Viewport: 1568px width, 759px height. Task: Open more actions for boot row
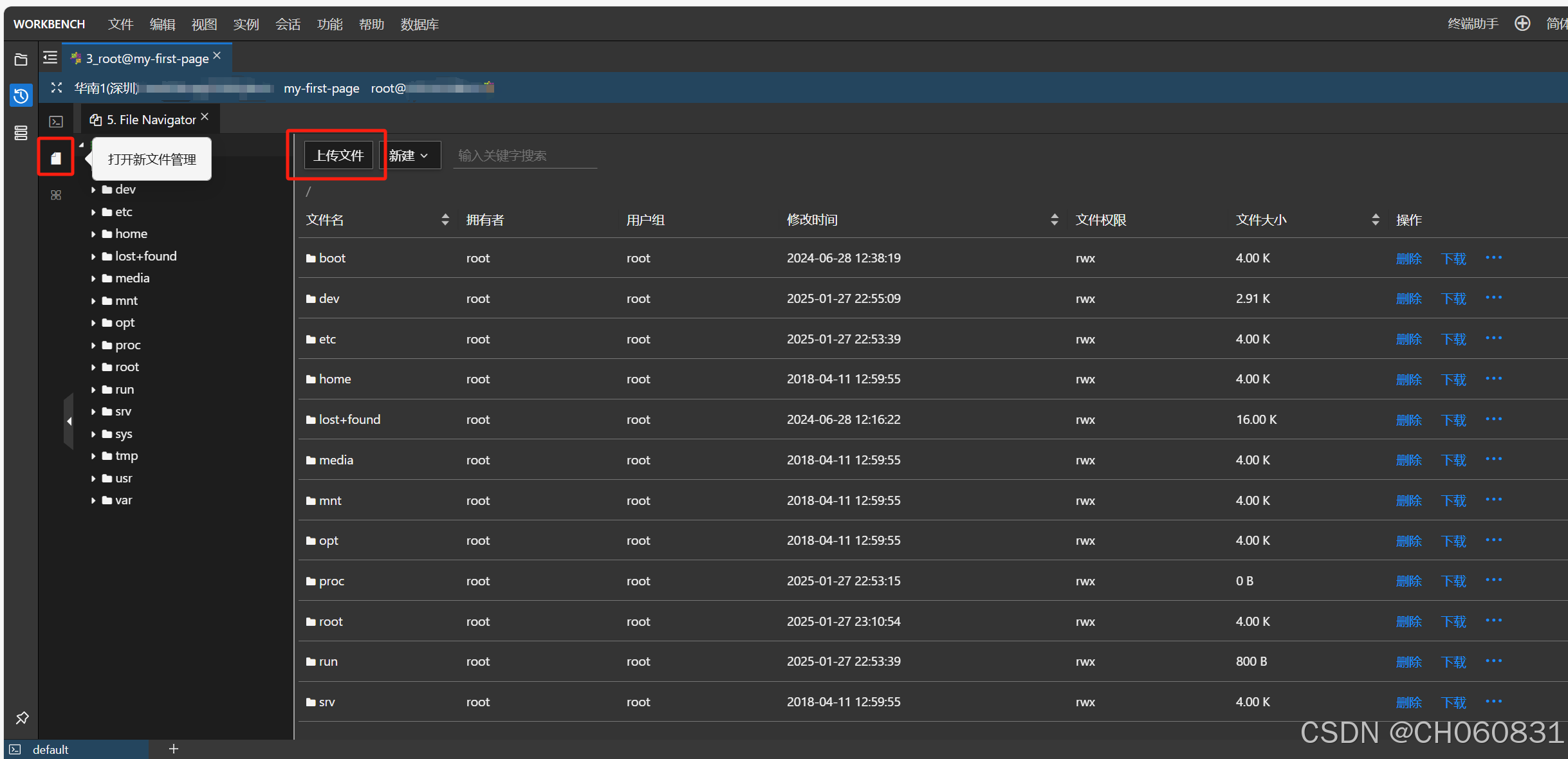coord(1493,257)
